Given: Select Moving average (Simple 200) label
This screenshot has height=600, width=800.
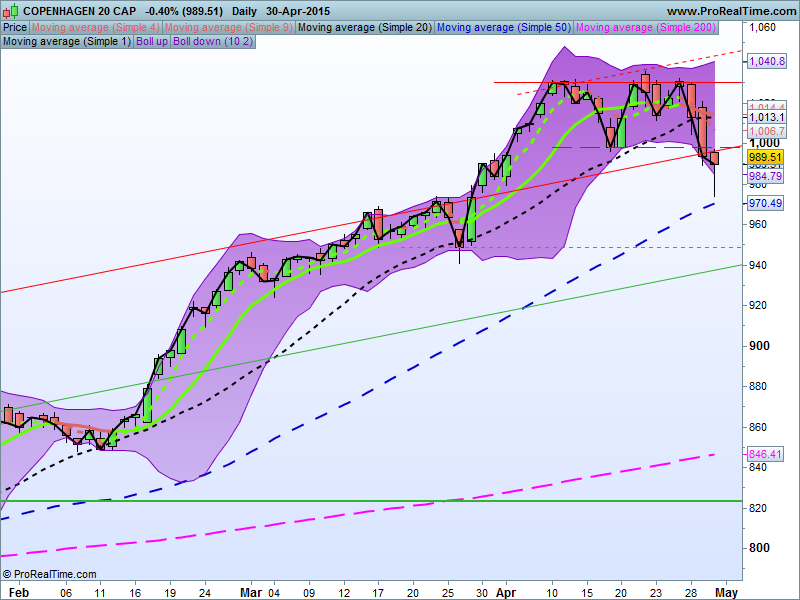Looking at the screenshot, I should [x=646, y=28].
